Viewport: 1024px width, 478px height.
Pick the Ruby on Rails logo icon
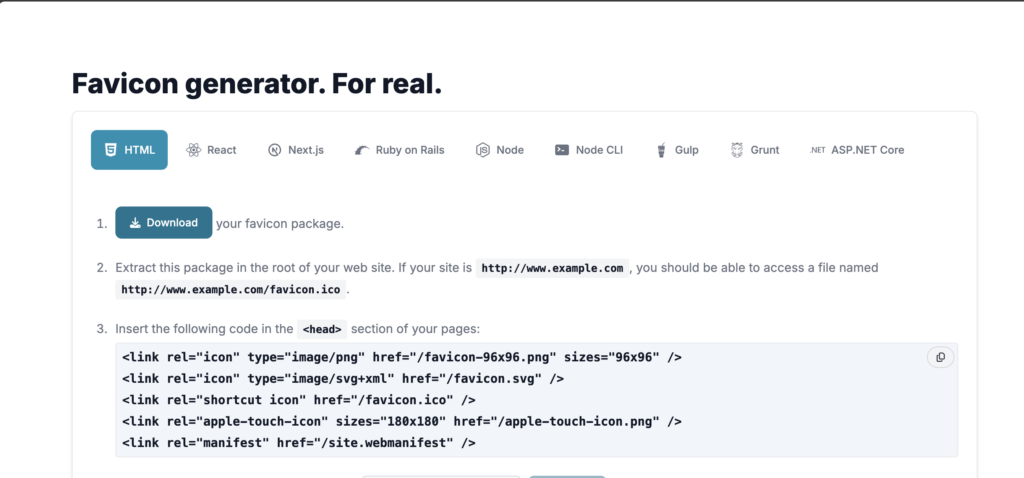362,150
